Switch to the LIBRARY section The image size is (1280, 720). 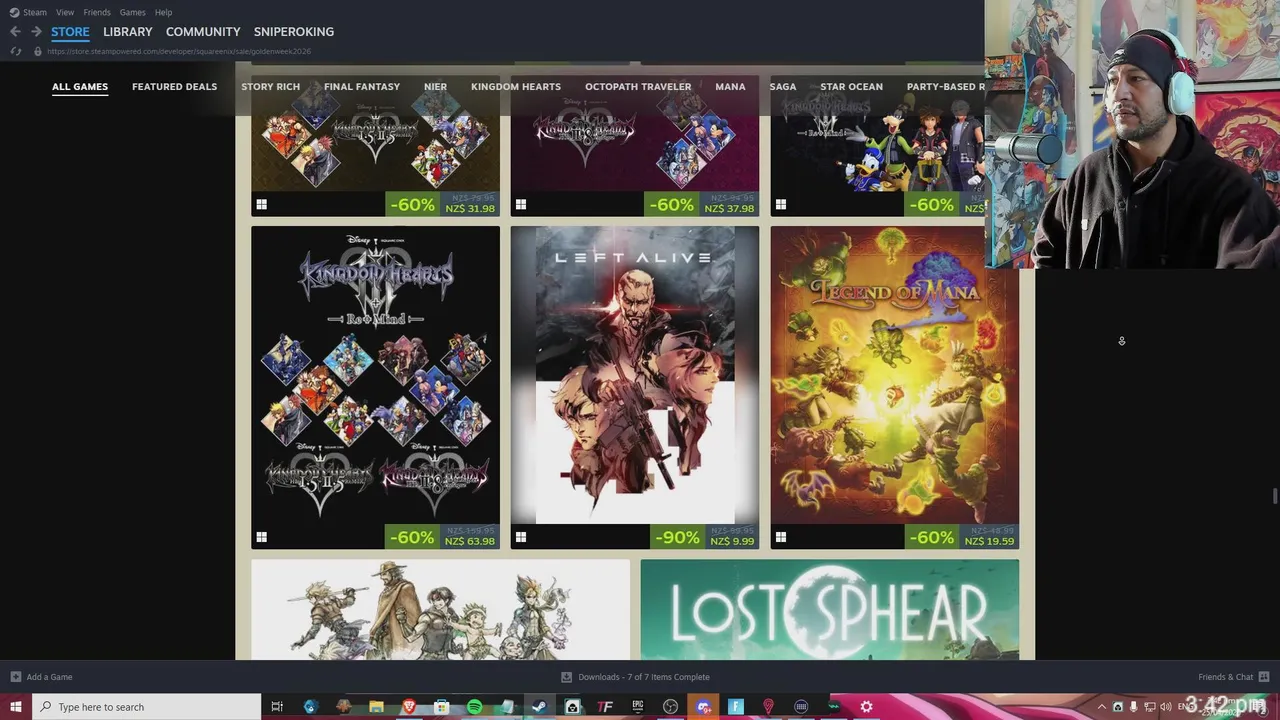[128, 32]
